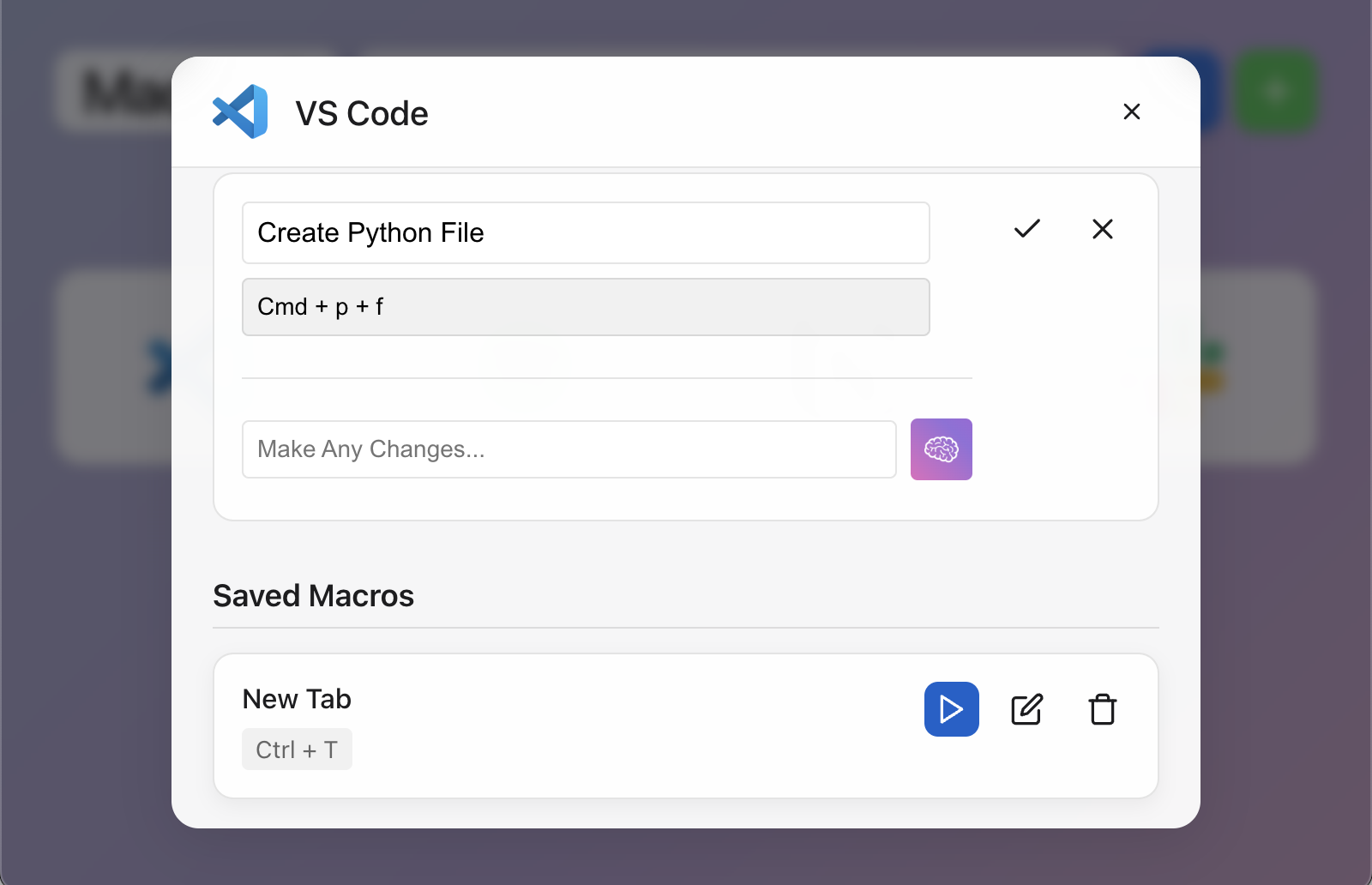
Task: Click the blurred page title top-left
Action: 115,91
